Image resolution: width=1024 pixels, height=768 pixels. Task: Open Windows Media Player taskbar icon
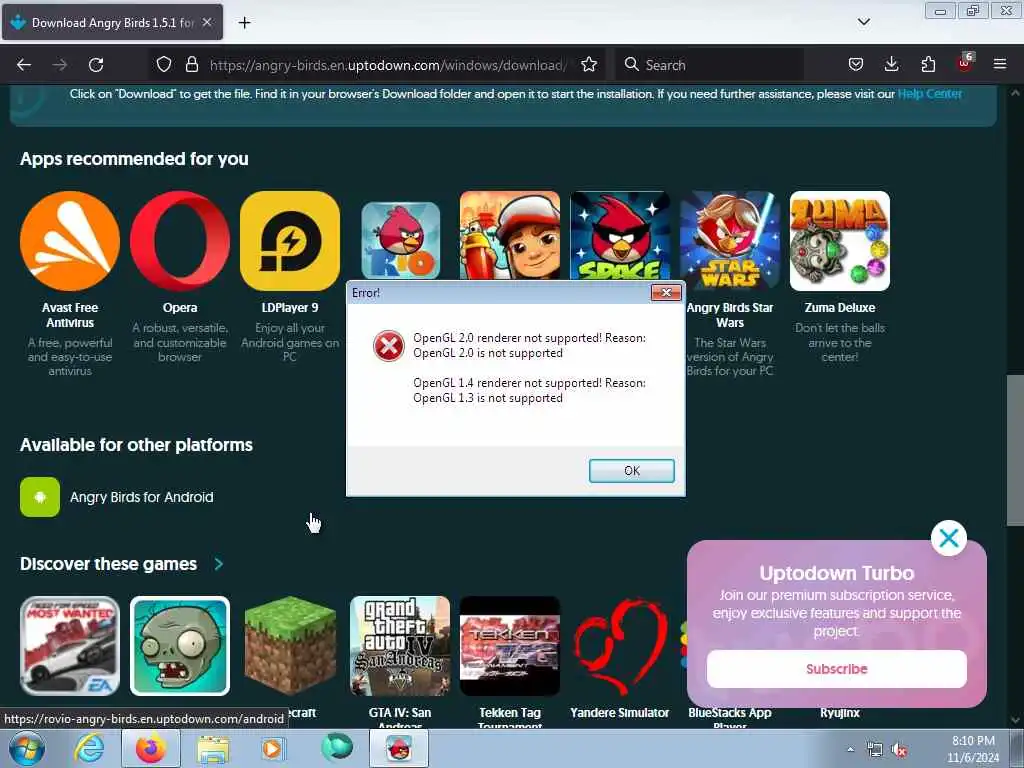click(272, 749)
